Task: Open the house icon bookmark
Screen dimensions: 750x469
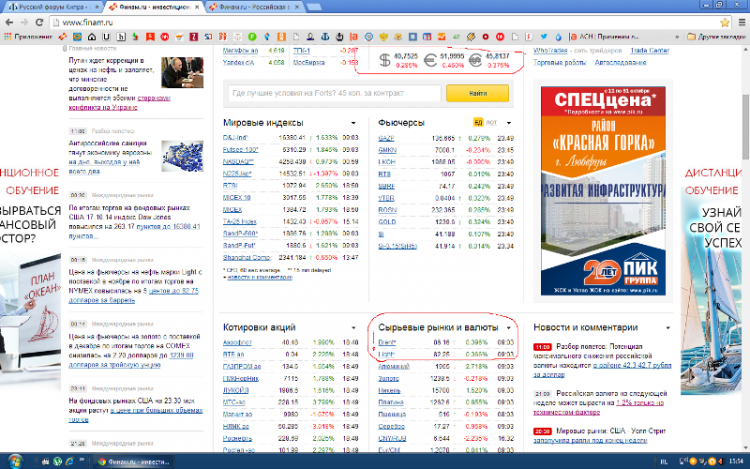Action: pos(92,36)
